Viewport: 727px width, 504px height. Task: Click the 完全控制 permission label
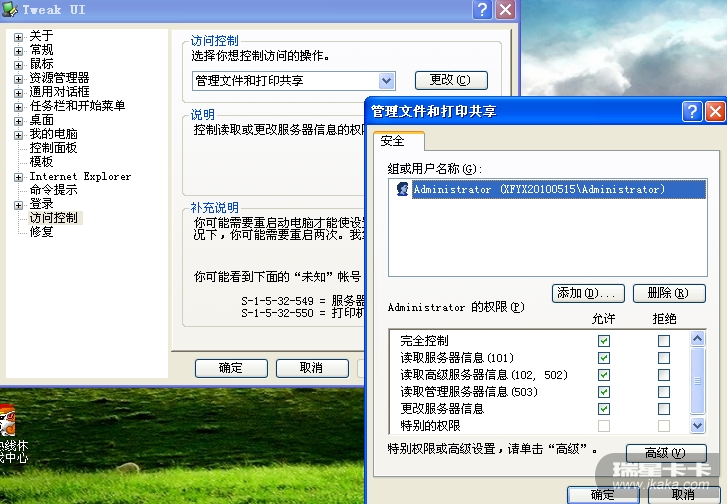(424, 341)
